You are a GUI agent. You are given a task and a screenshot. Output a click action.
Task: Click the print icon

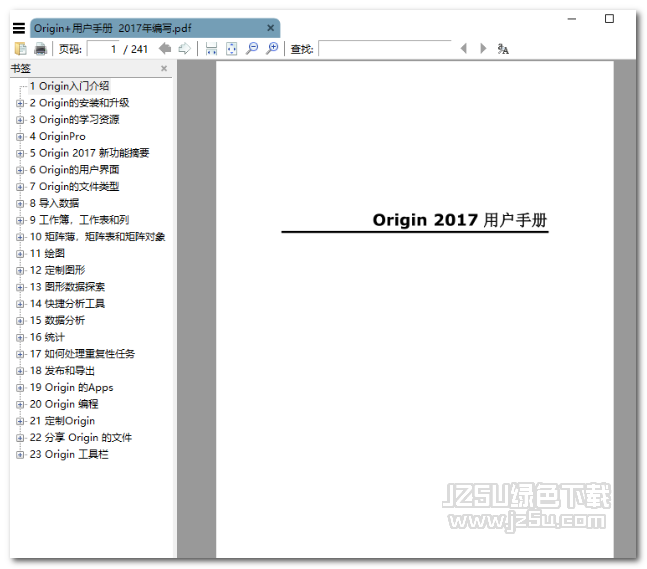tap(40, 49)
